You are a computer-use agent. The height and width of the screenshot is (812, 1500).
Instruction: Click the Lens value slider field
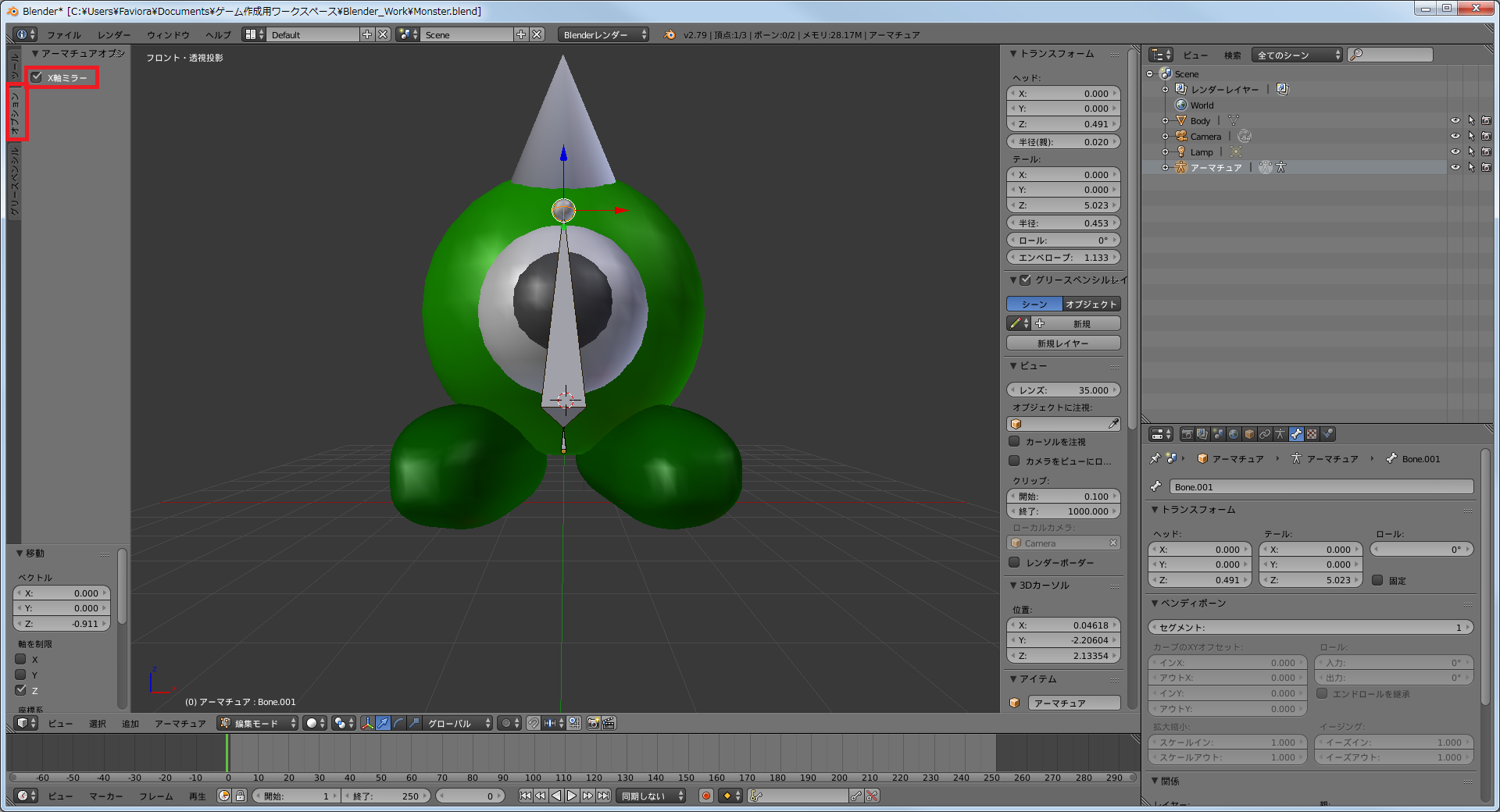click(x=1063, y=390)
